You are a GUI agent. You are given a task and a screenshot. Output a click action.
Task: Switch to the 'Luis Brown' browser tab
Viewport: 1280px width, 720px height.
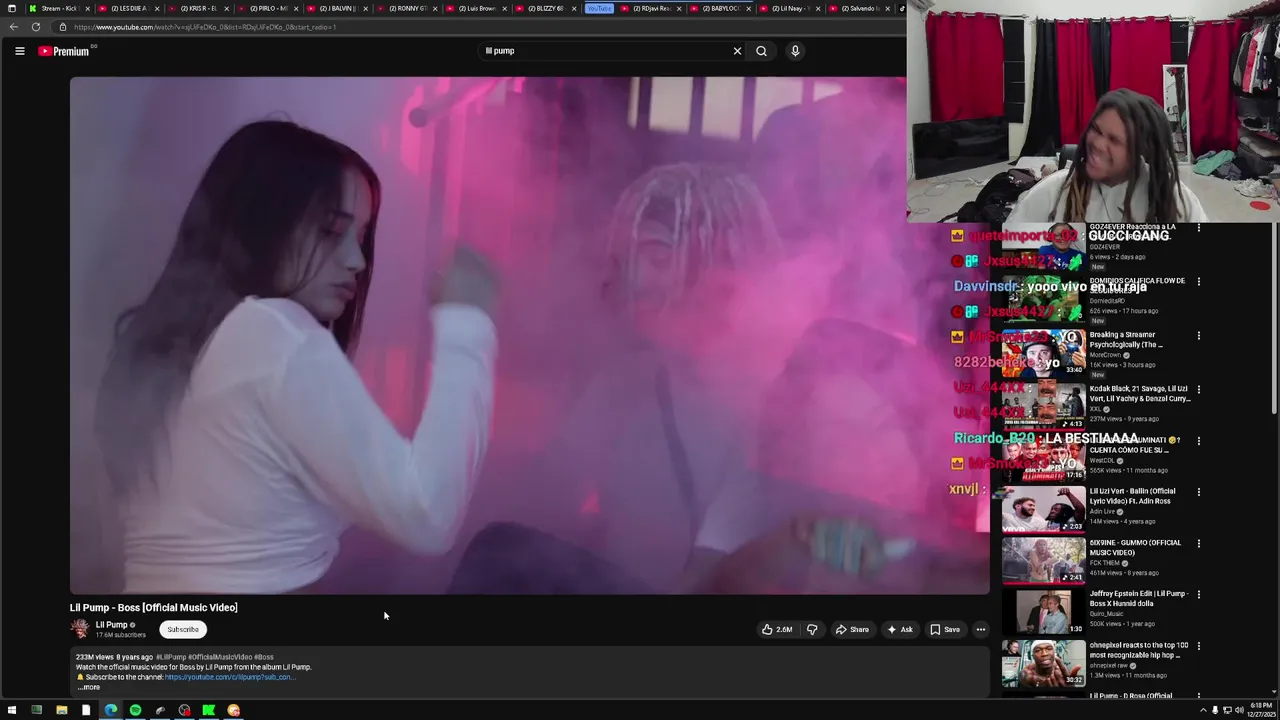tap(476, 8)
